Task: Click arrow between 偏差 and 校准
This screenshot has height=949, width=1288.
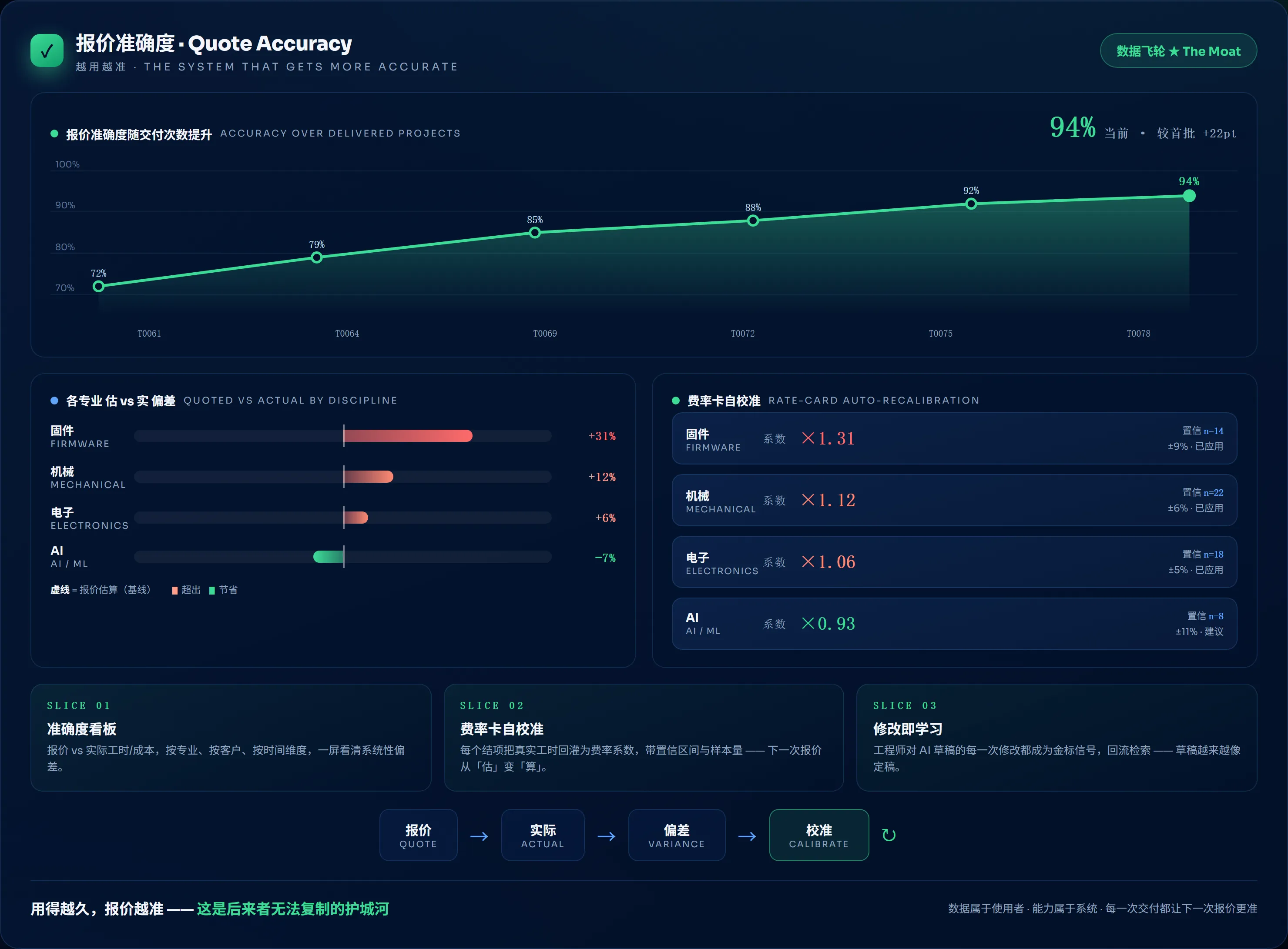Action: (x=747, y=836)
